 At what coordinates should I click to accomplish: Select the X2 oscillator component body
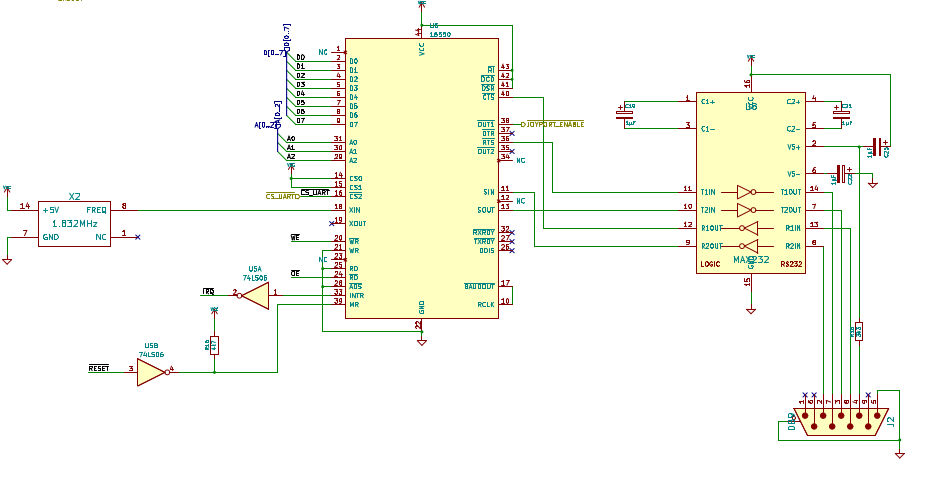(75, 224)
